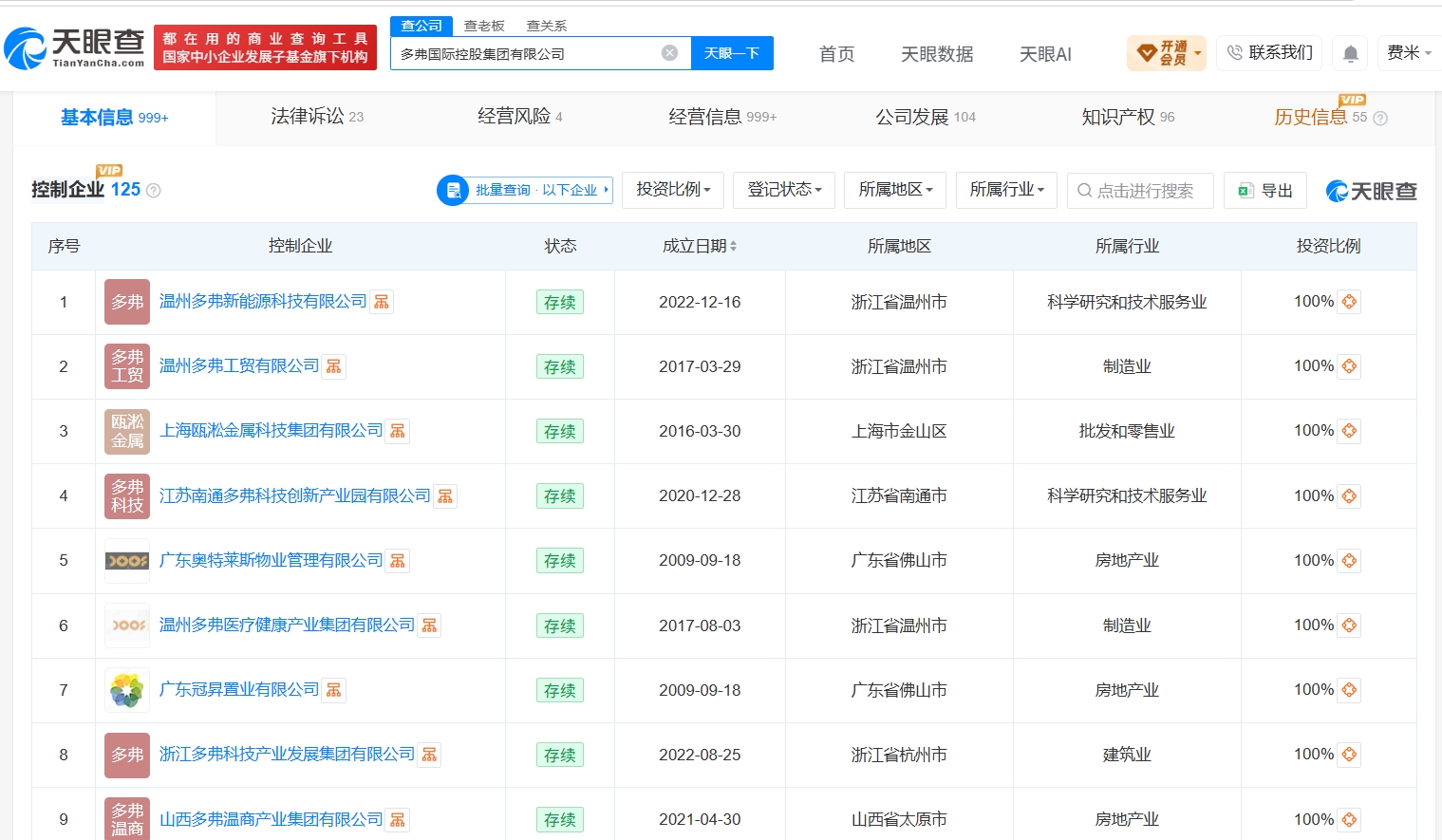Click the 点击进行搜索 table search box

pos(1140,191)
